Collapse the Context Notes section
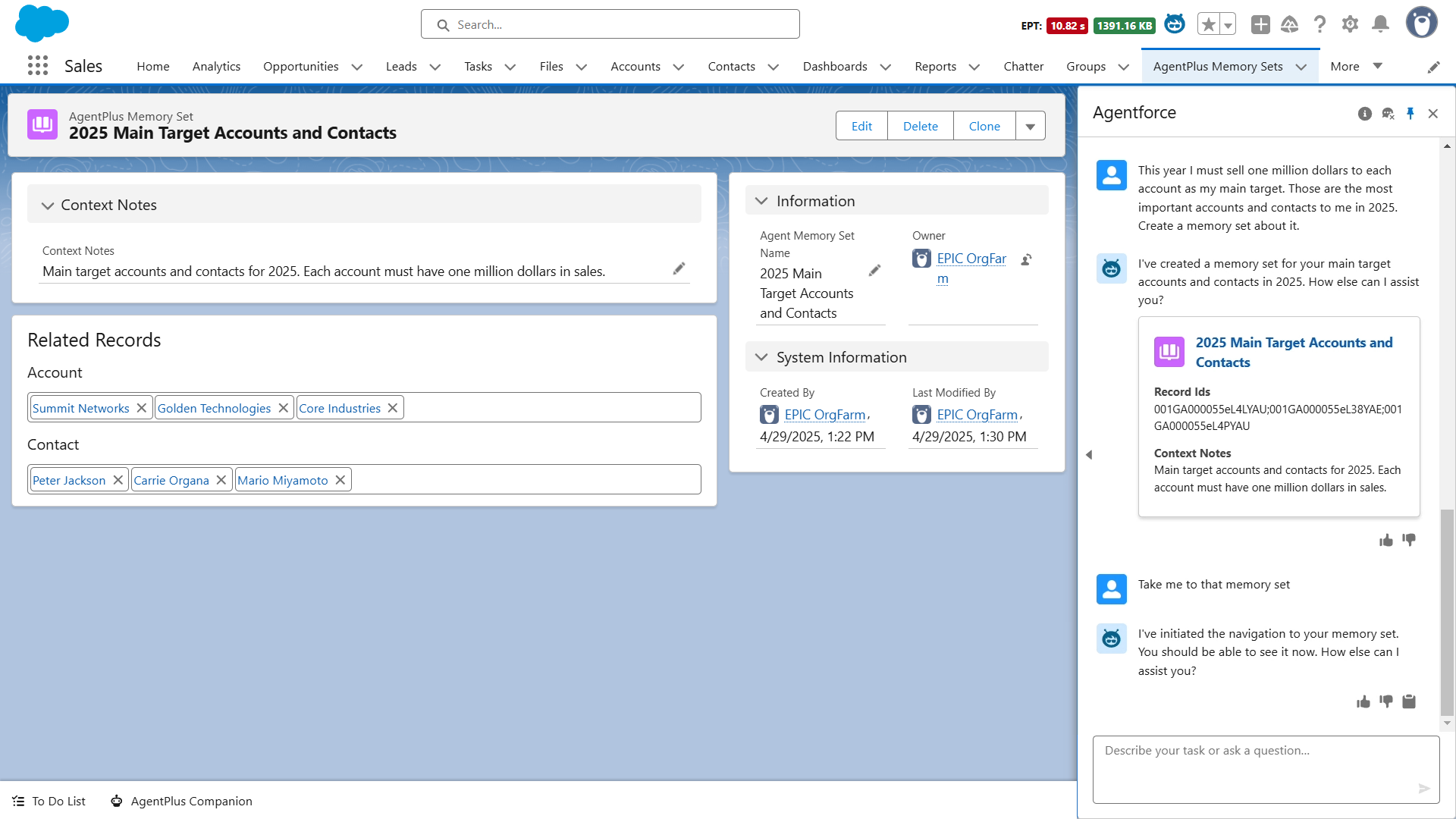This screenshot has width=1456, height=819. [48, 206]
